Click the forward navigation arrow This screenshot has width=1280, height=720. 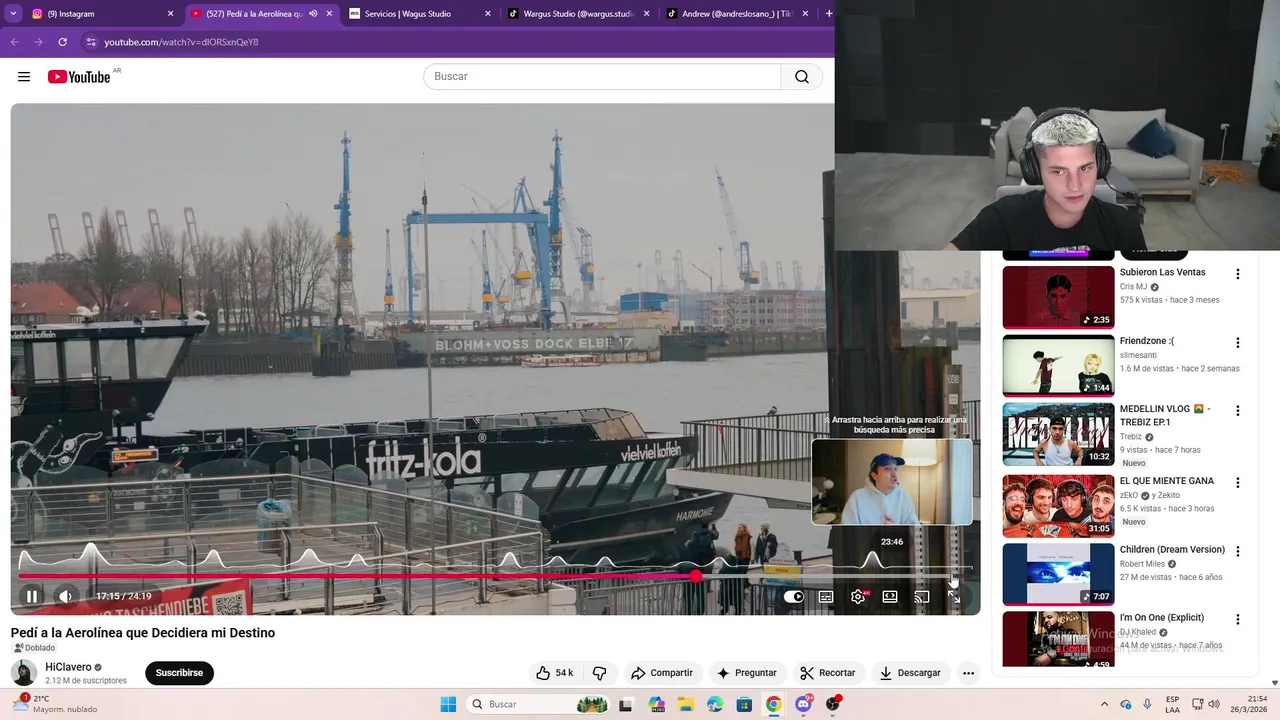pyautogui.click(x=38, y=42)
